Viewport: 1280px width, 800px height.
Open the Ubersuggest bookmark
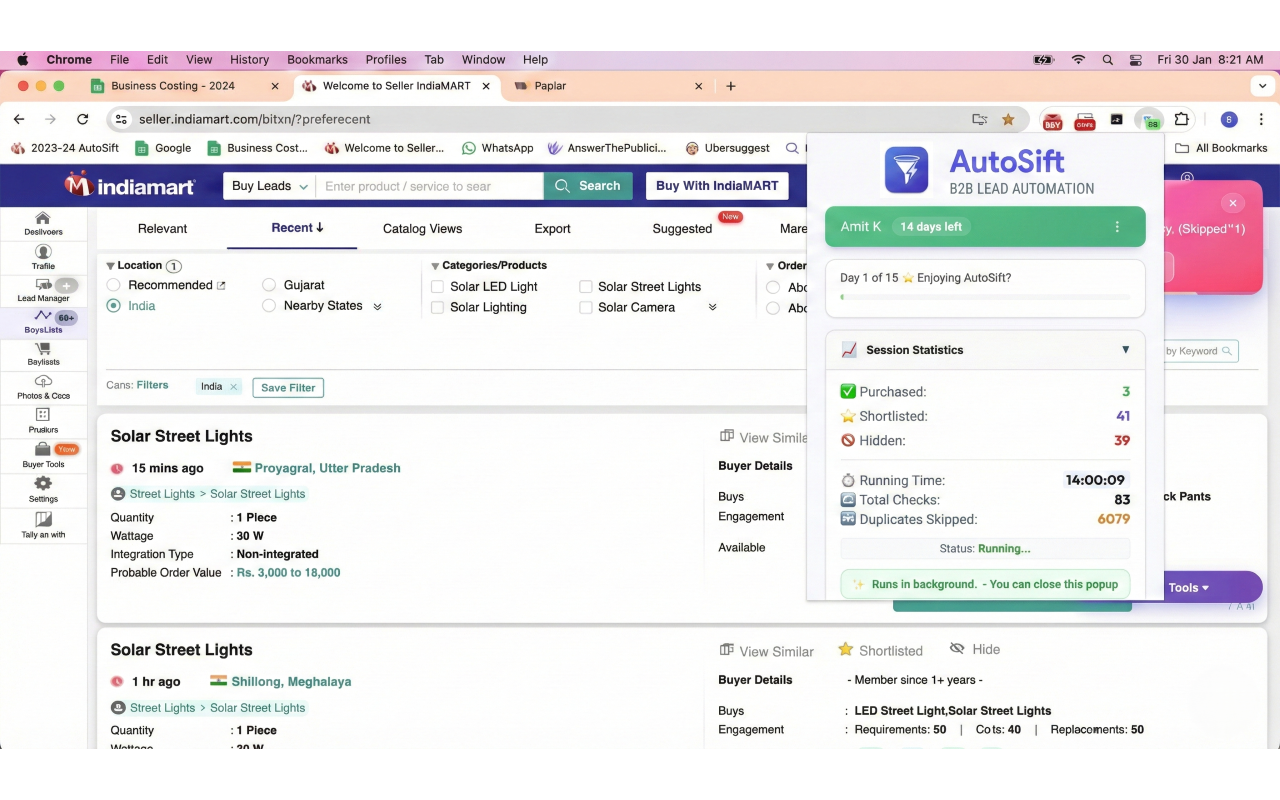point(727,148)
